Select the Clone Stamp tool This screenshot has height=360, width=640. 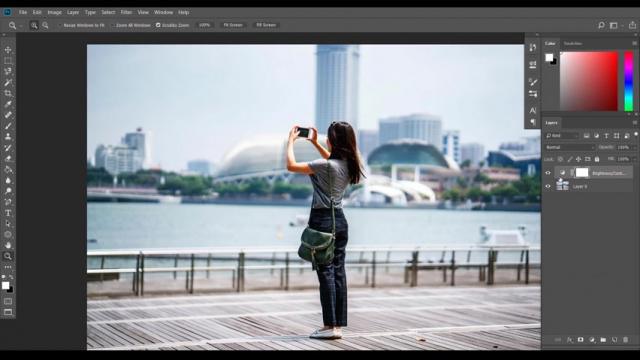tap(8, 137)
